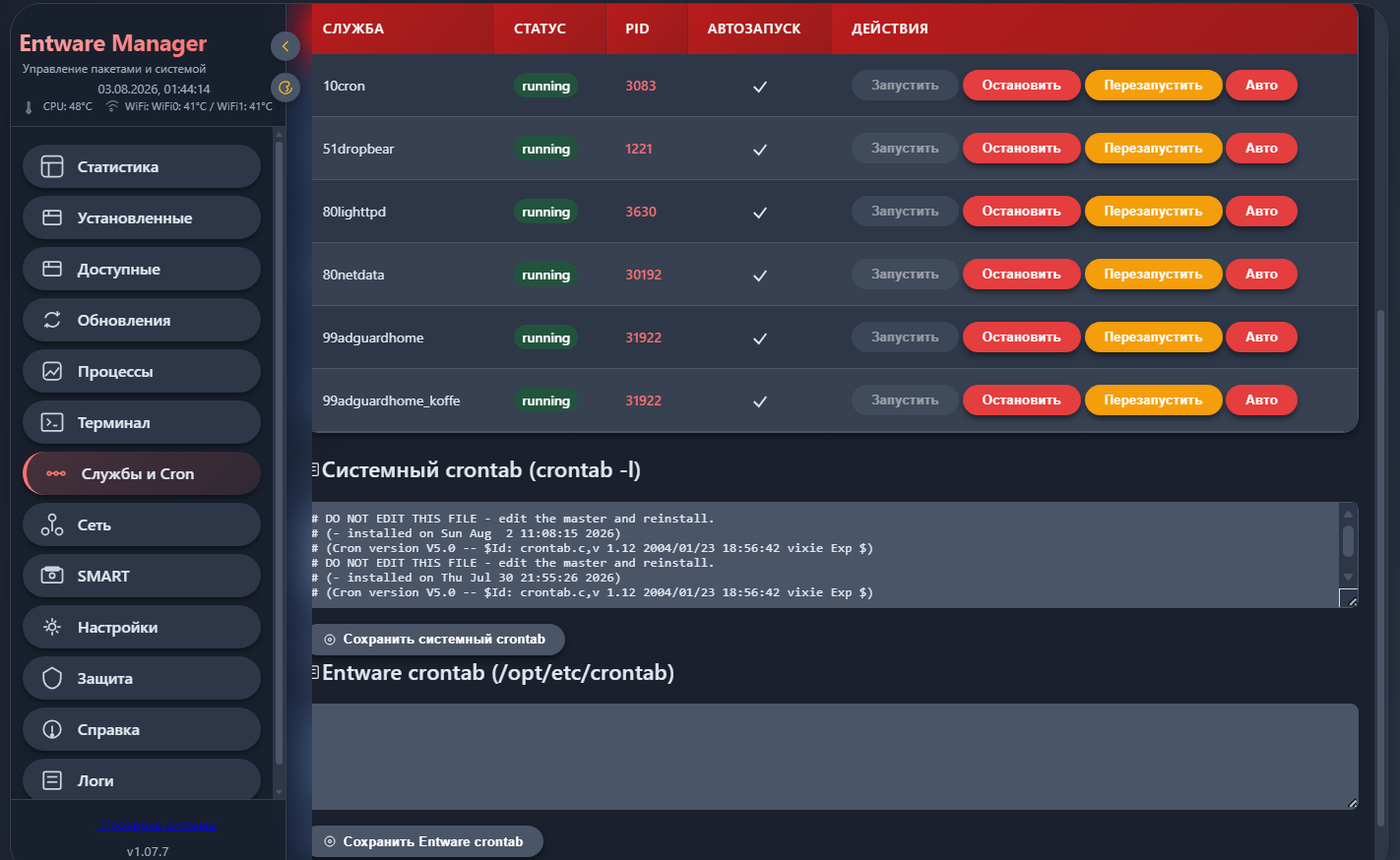Collapse the sidebar with the chevron button

coord(286,45)
